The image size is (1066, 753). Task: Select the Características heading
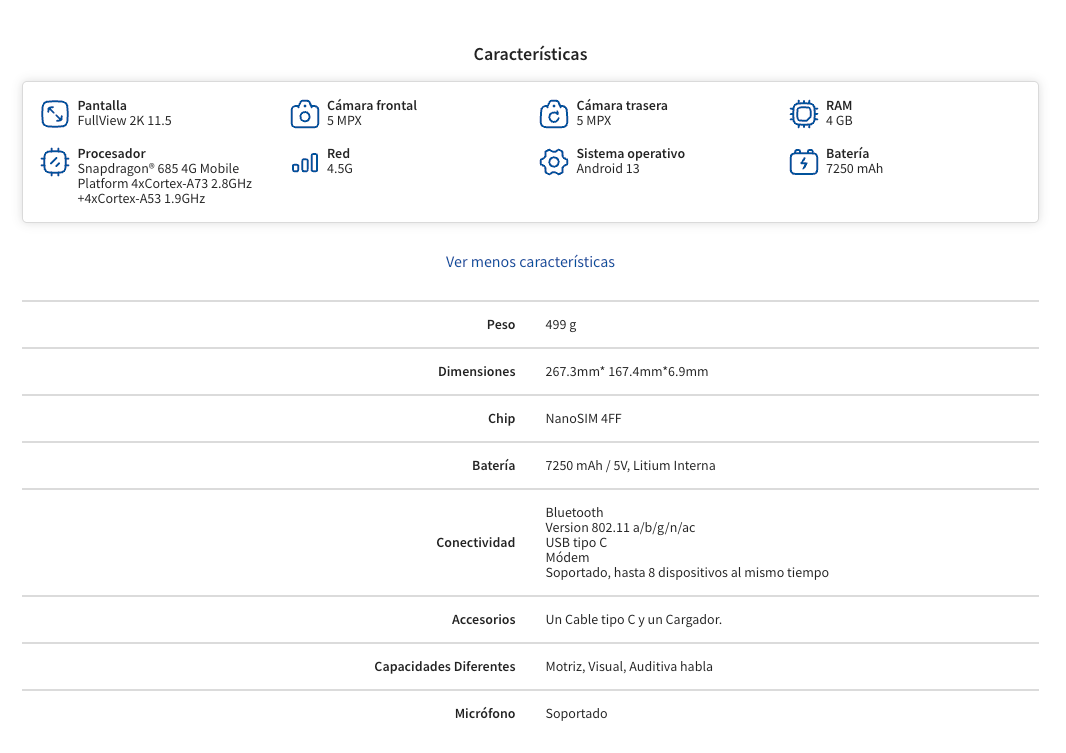point(530,54)
